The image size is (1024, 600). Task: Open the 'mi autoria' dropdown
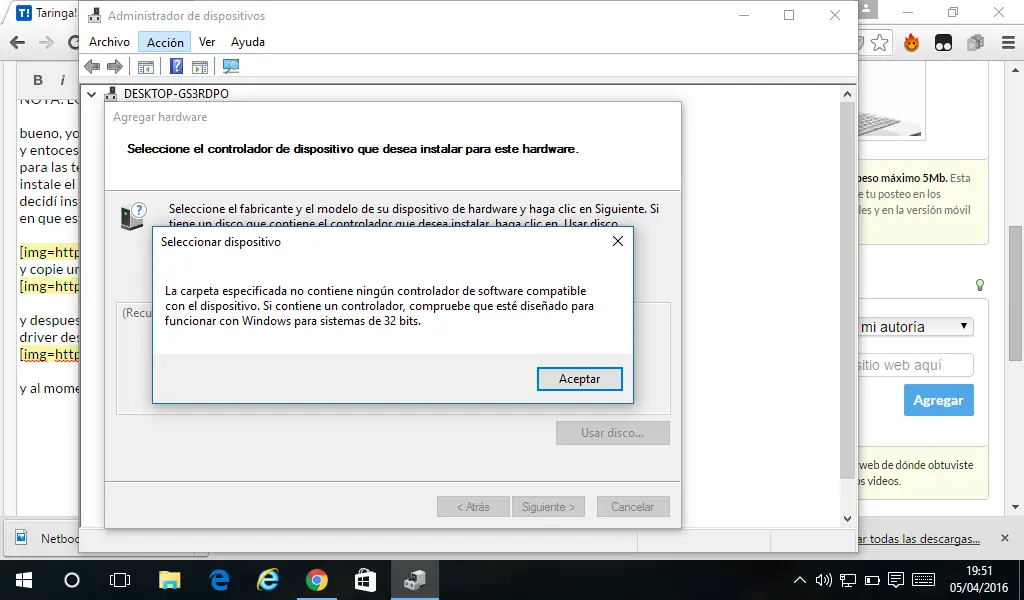pyautogui.click(x=915, y=326)
